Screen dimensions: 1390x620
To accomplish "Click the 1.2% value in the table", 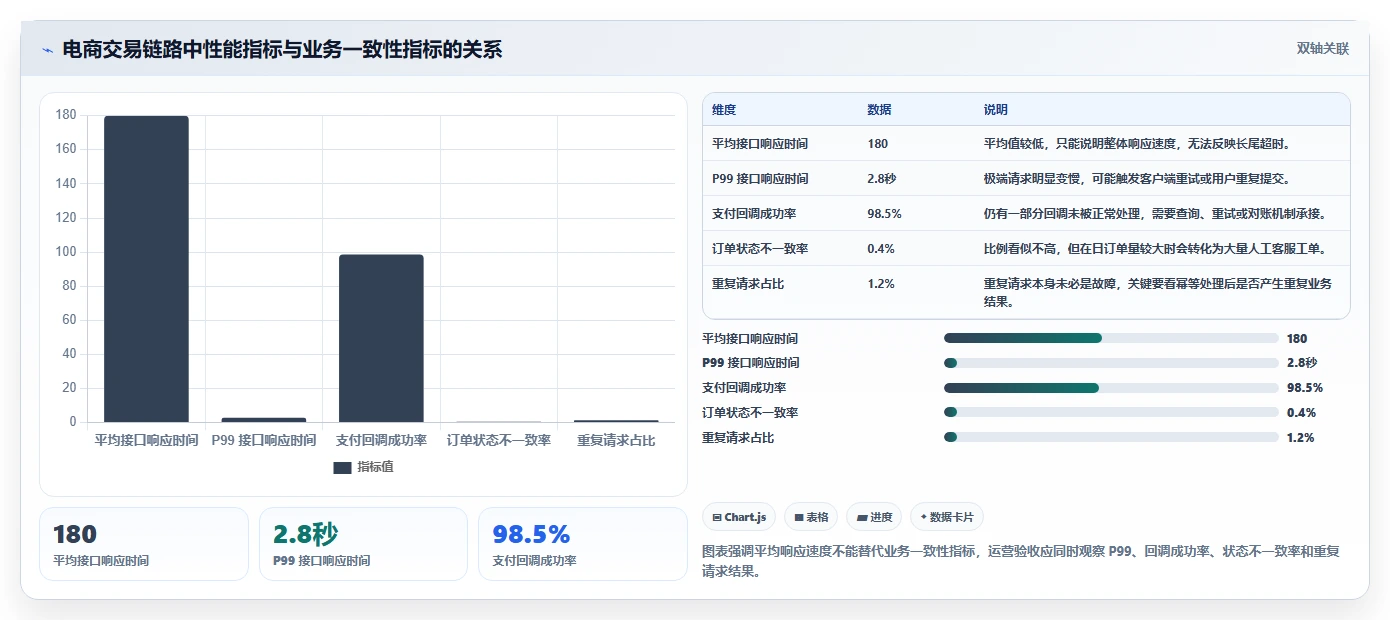I will pos(881,284).
